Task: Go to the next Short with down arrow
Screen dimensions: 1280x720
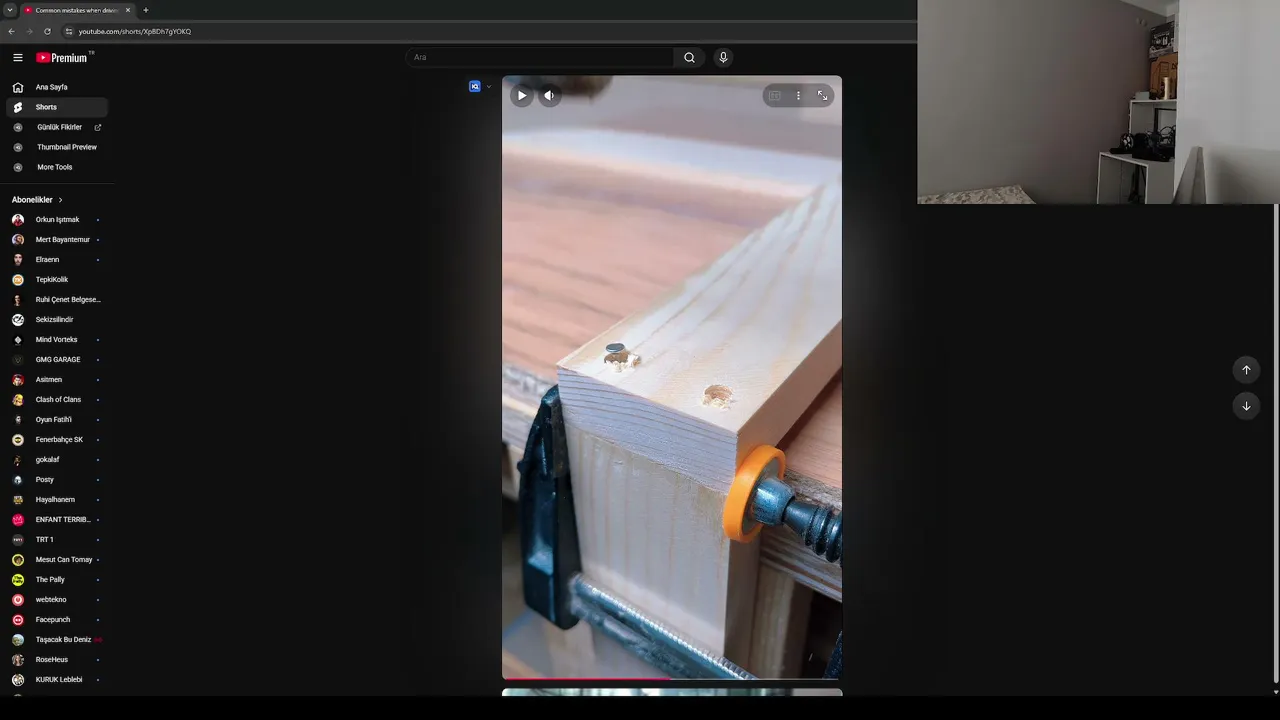Action: [1246, 406]
